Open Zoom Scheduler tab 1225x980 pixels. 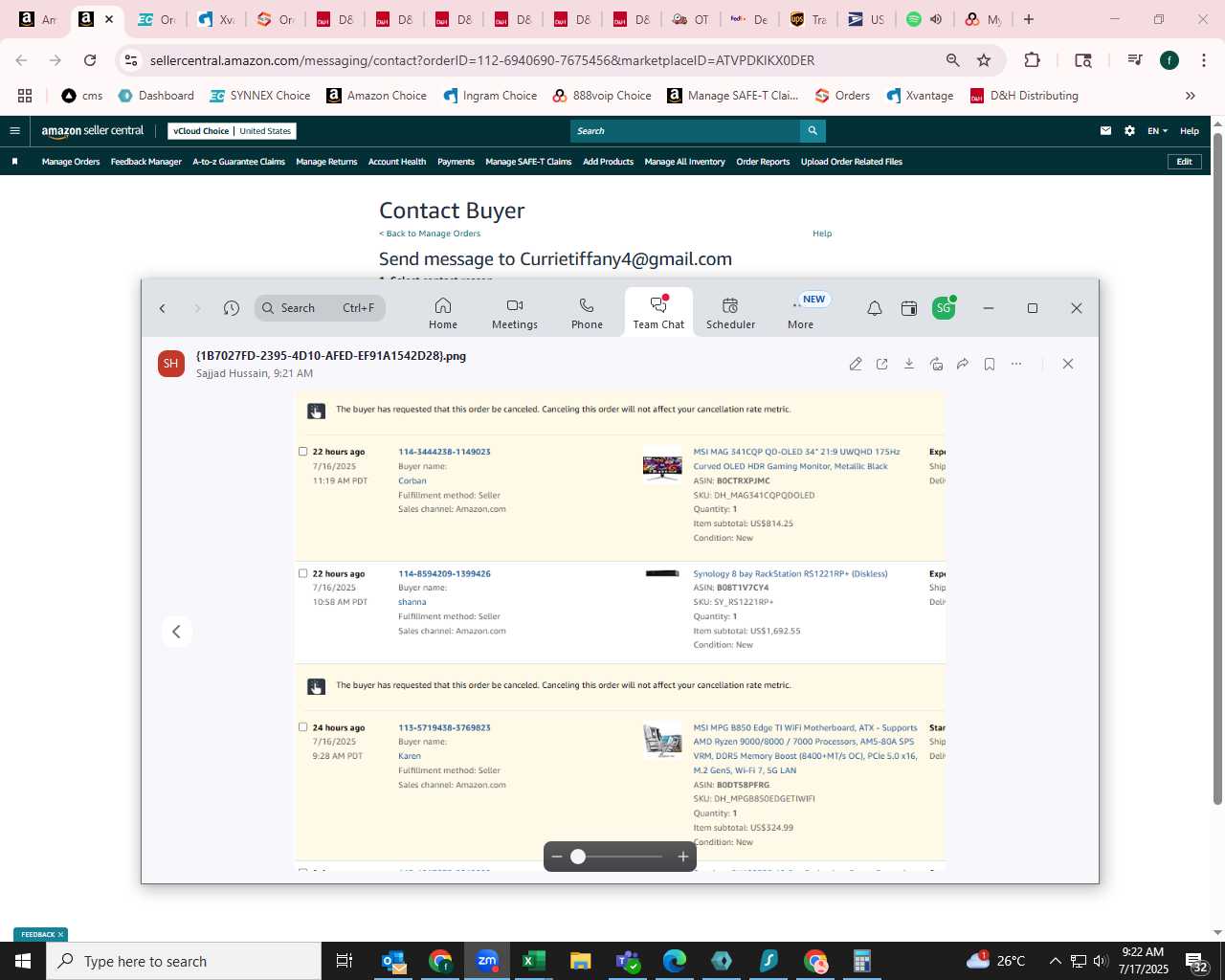[x=730, y=313]
